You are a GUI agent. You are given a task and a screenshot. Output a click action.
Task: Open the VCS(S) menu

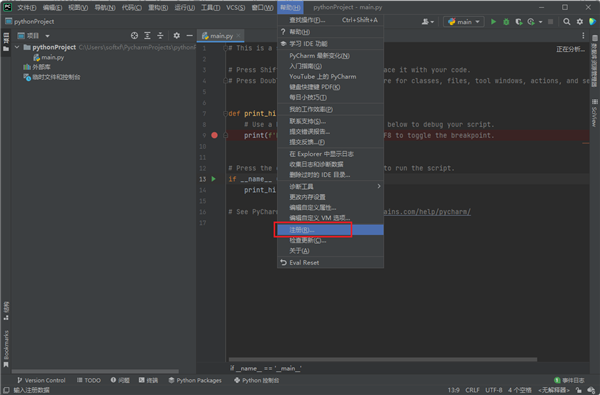coord(235,8)
